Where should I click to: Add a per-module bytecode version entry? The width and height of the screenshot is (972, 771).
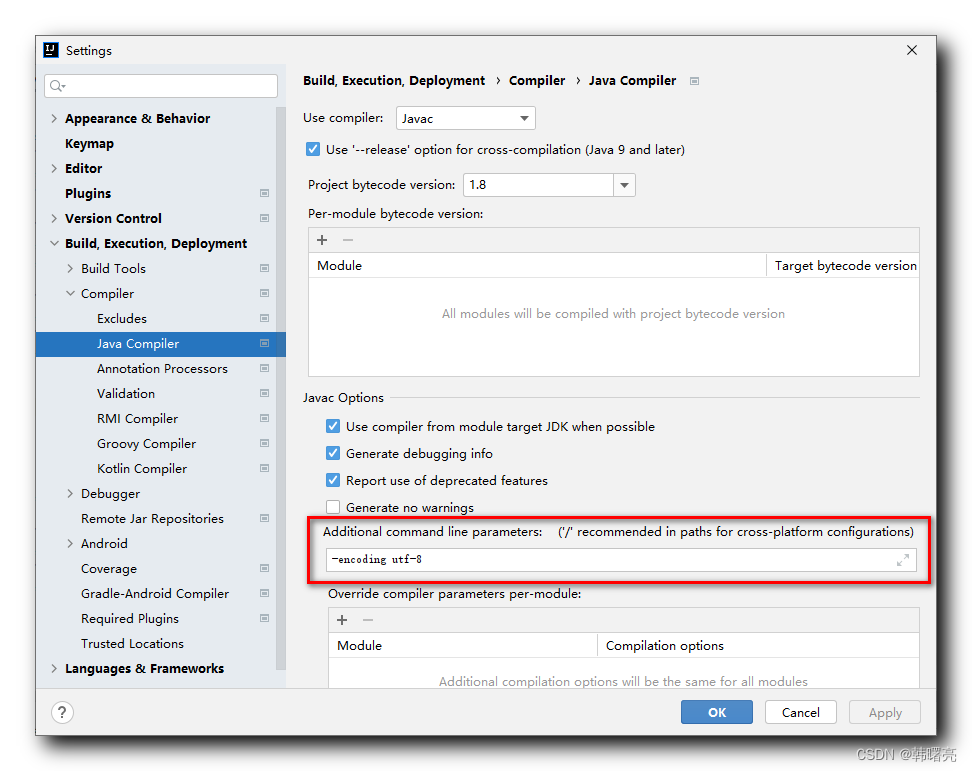point(322,240)
